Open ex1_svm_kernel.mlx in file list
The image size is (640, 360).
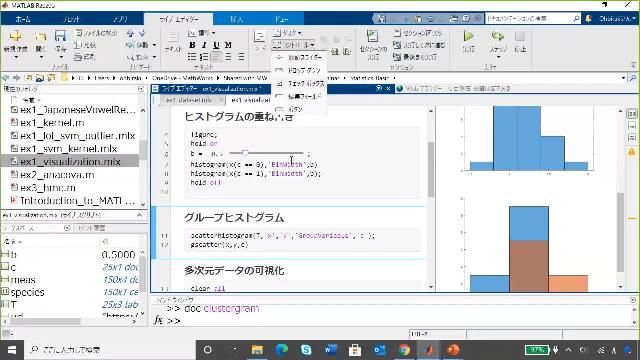tap(69, 149)
